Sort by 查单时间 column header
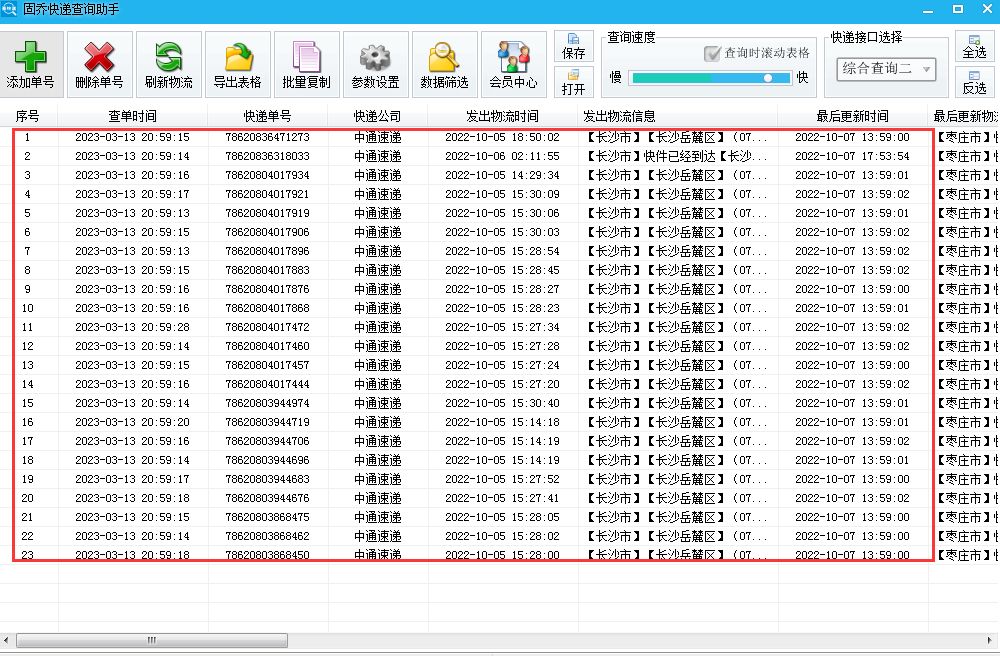The image size is (1000, 656). pos(132,116)
